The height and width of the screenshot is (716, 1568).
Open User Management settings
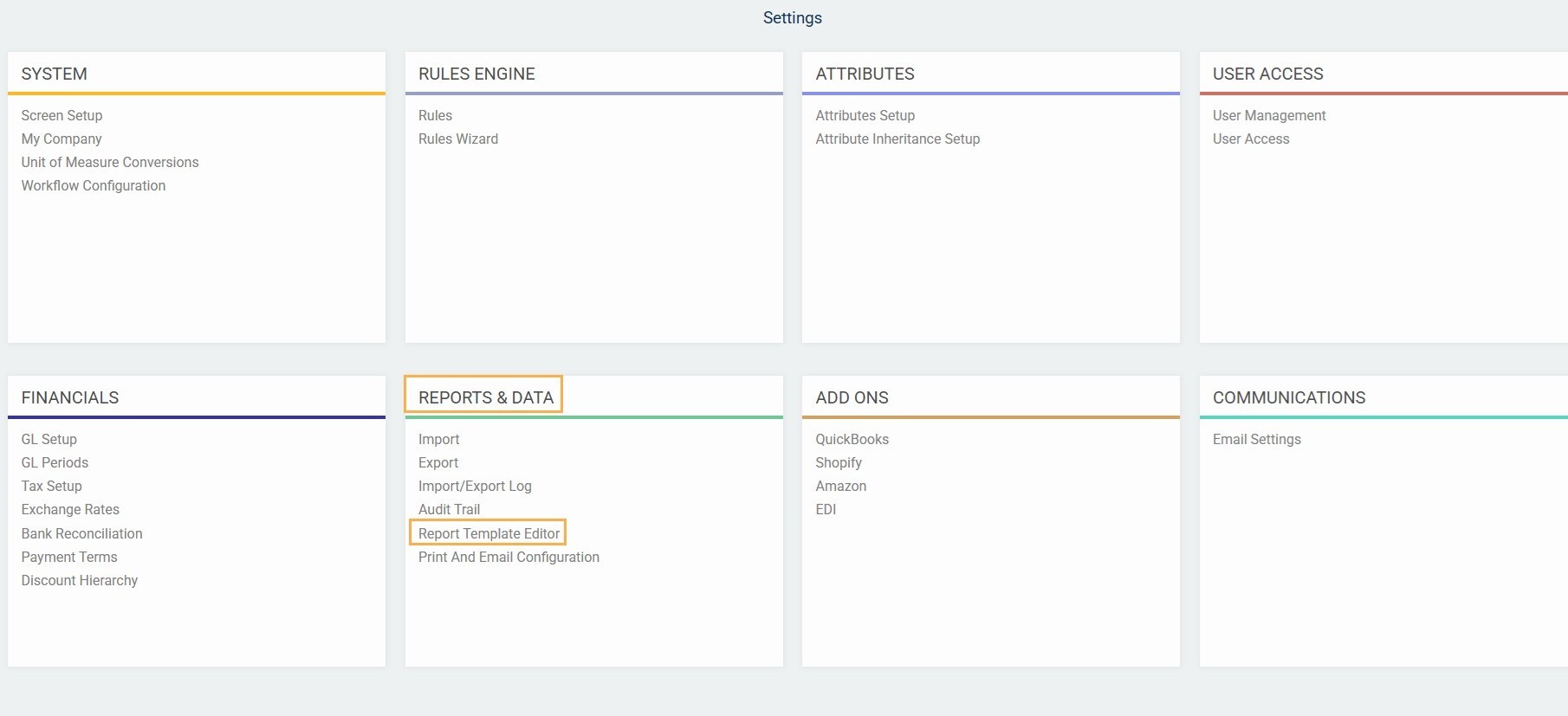pos(1268,115)
